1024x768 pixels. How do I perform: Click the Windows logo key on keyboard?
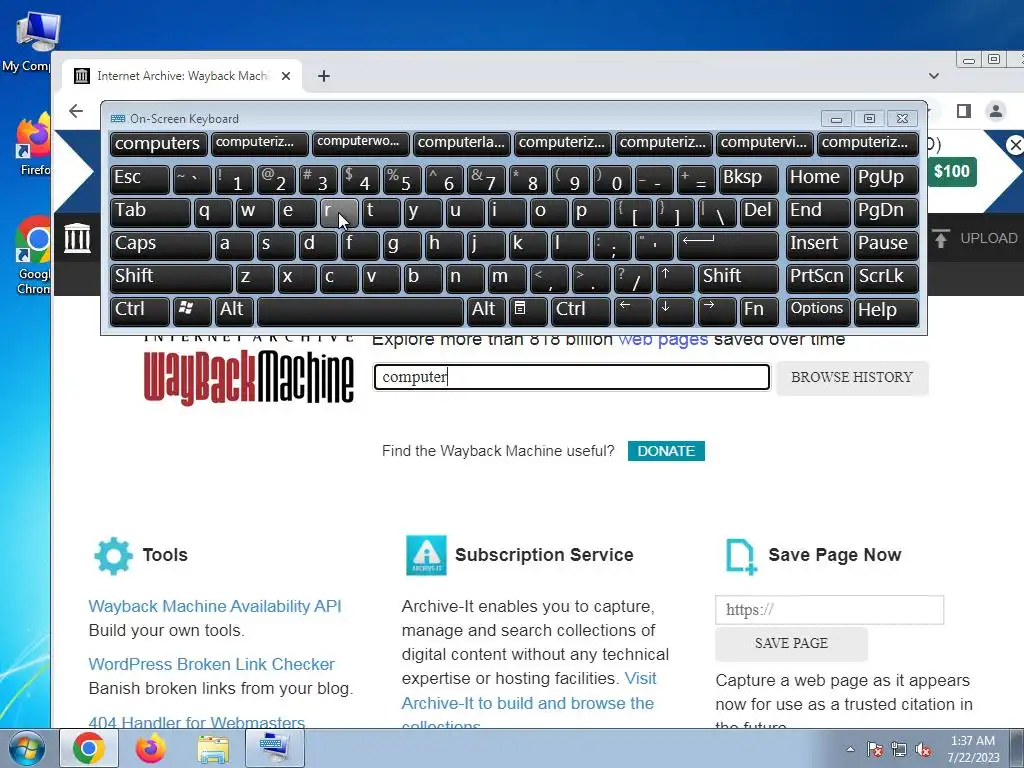point(192,310)
